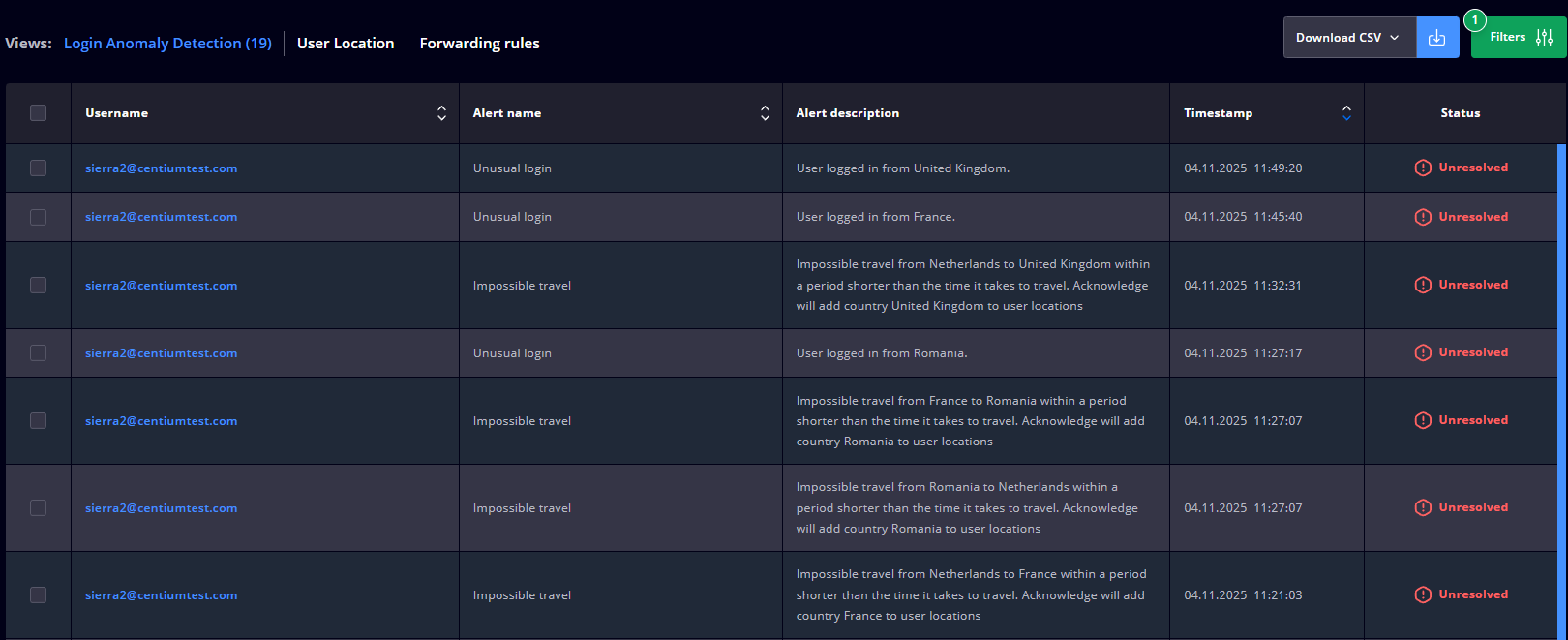Click 'Unusual login' alert name in France row
This screenshot has height=640, width=1568.
coord(512,217)
